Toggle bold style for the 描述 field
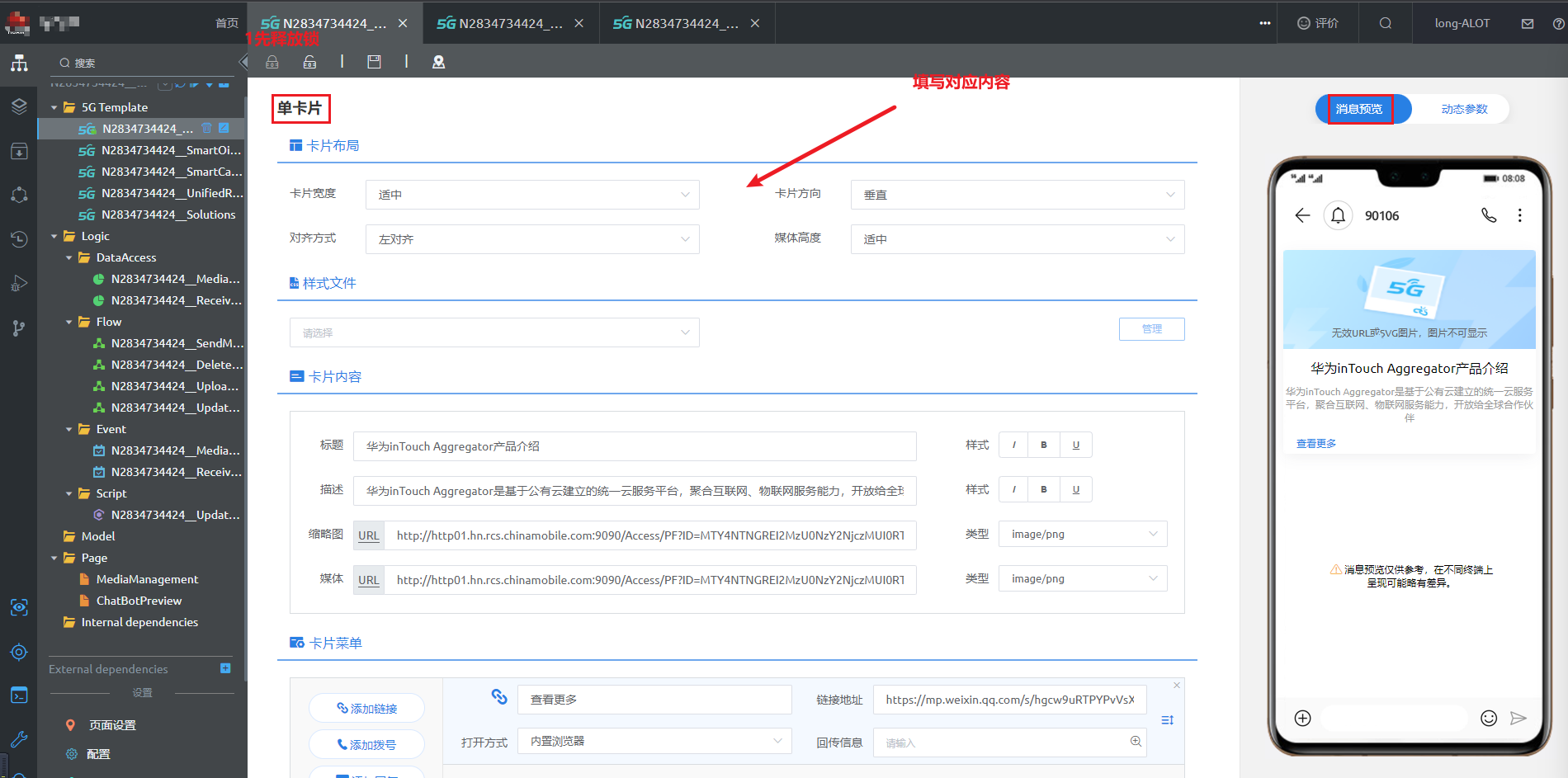This screenshot has width=1568, height=778. coord(1044,489)
